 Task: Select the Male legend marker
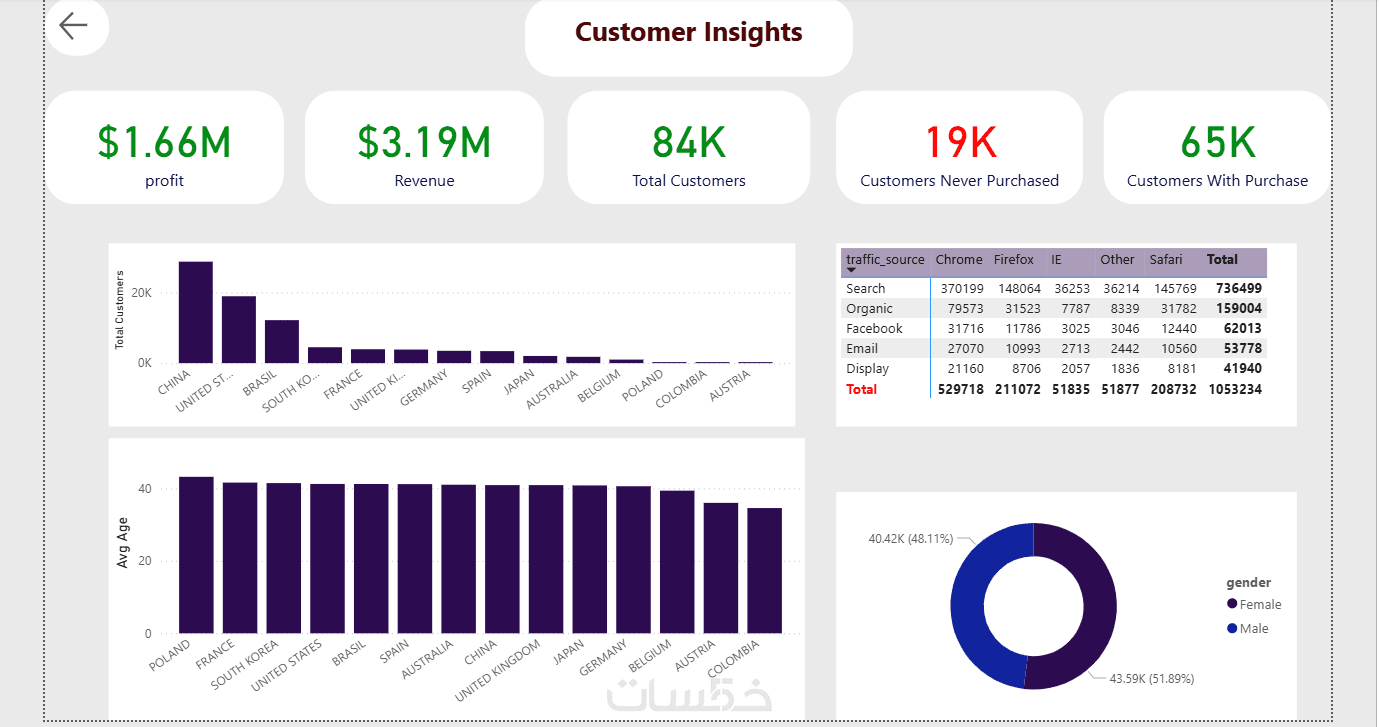coord(1231,628)
